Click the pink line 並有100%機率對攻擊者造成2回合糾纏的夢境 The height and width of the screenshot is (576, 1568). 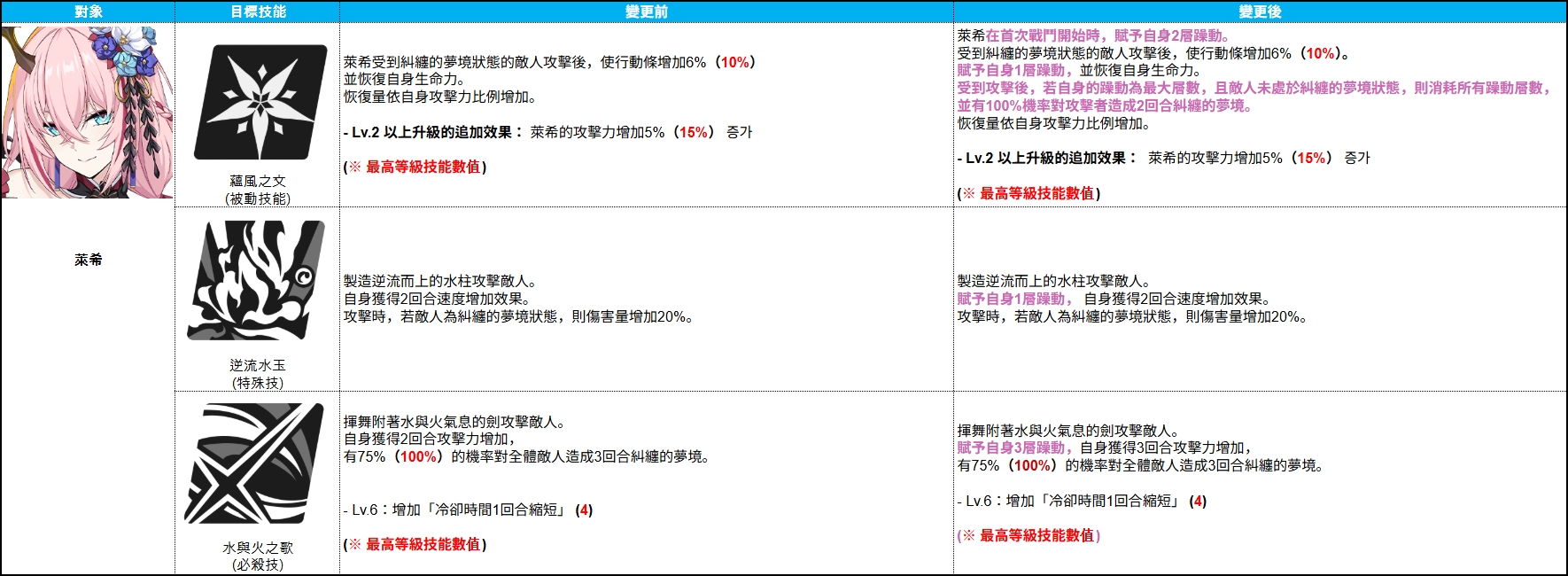[x=1105, y=105]
